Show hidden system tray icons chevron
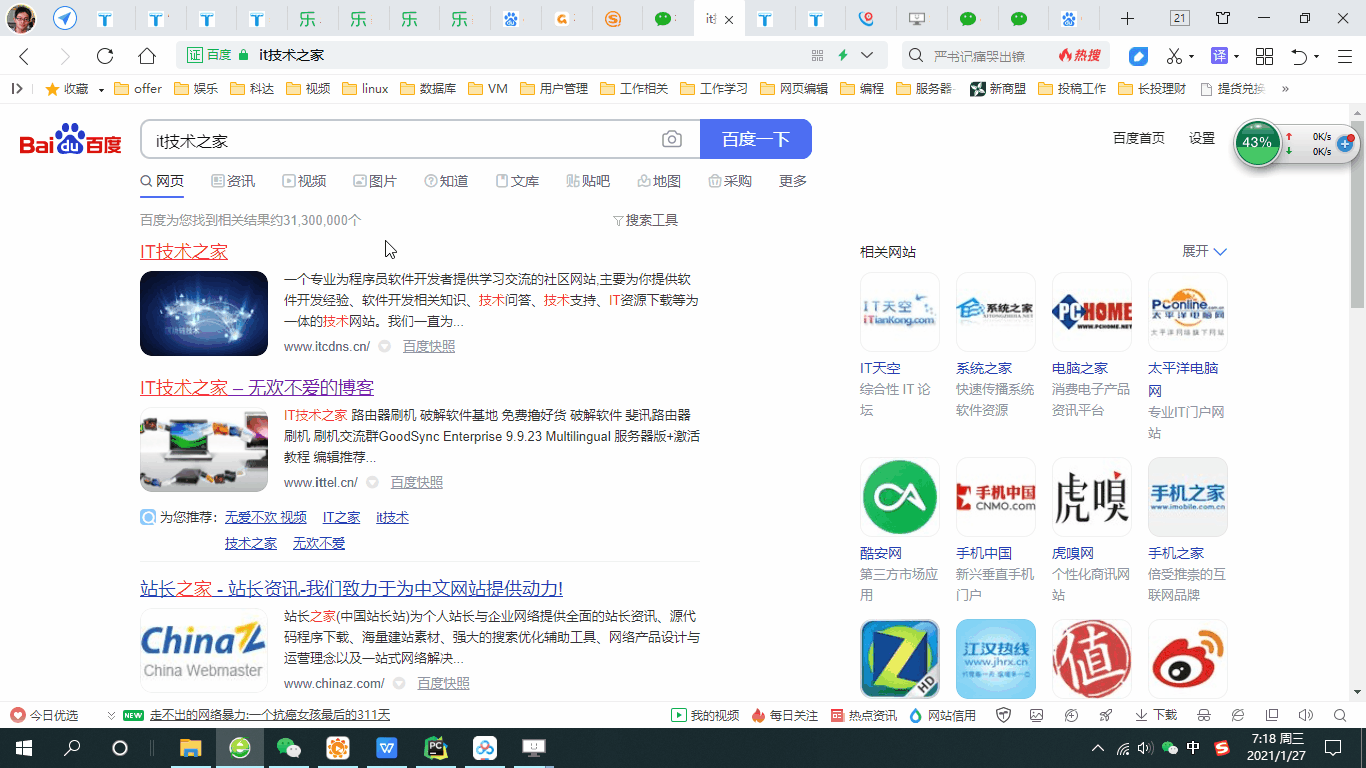Image resolution: width=1366 pixels, height=768 pixels. point(1098,747)
